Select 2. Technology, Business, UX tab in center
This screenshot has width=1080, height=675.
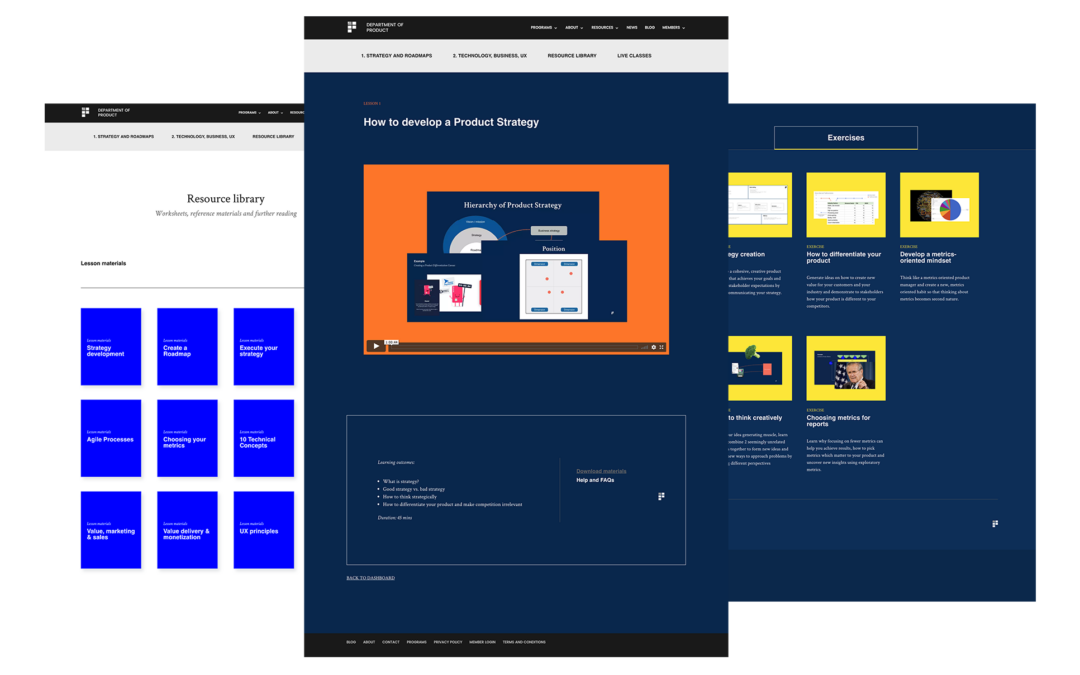pos(489,56)
